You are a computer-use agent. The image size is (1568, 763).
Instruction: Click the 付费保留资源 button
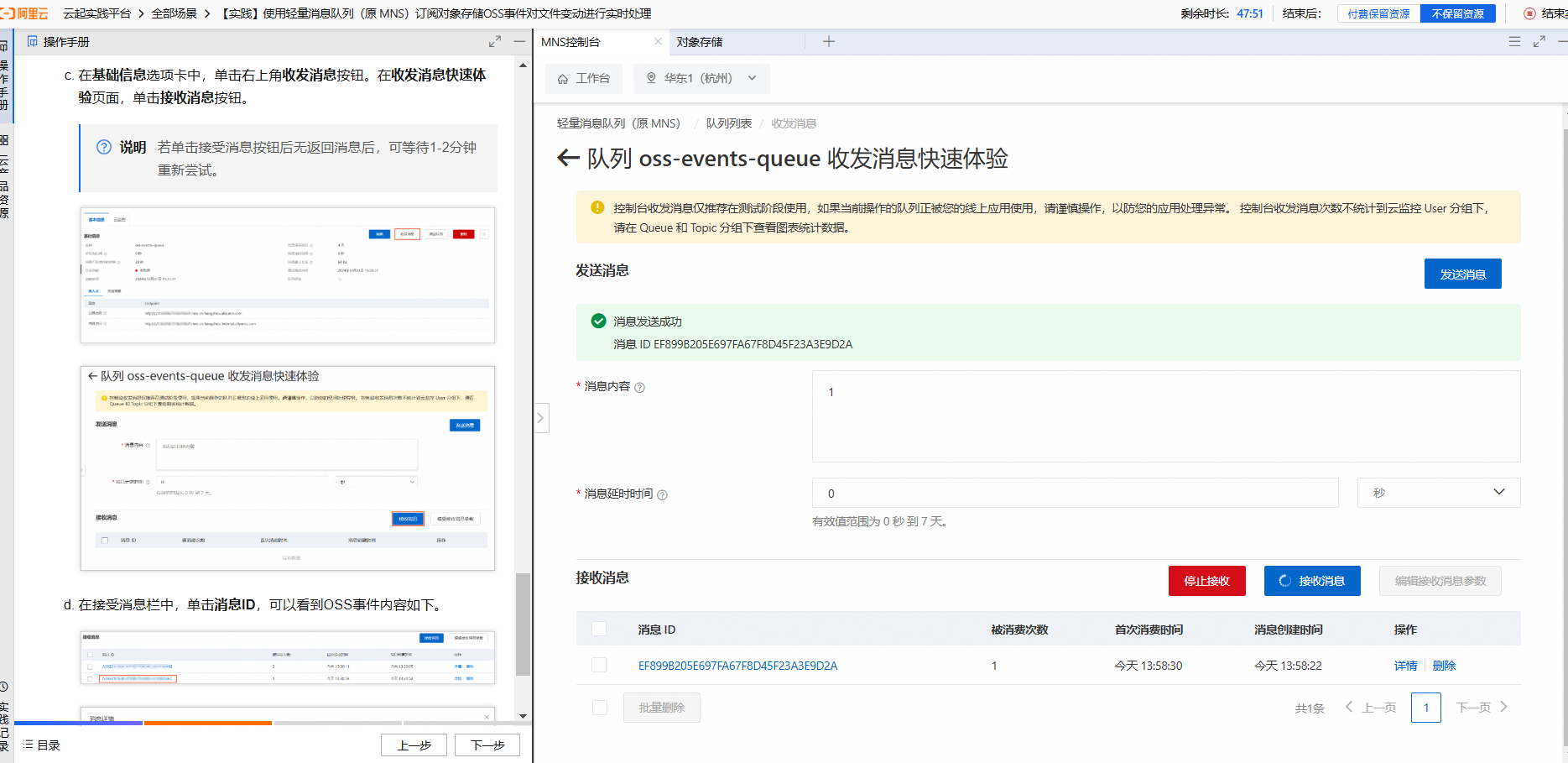[x=1379, y=13]
